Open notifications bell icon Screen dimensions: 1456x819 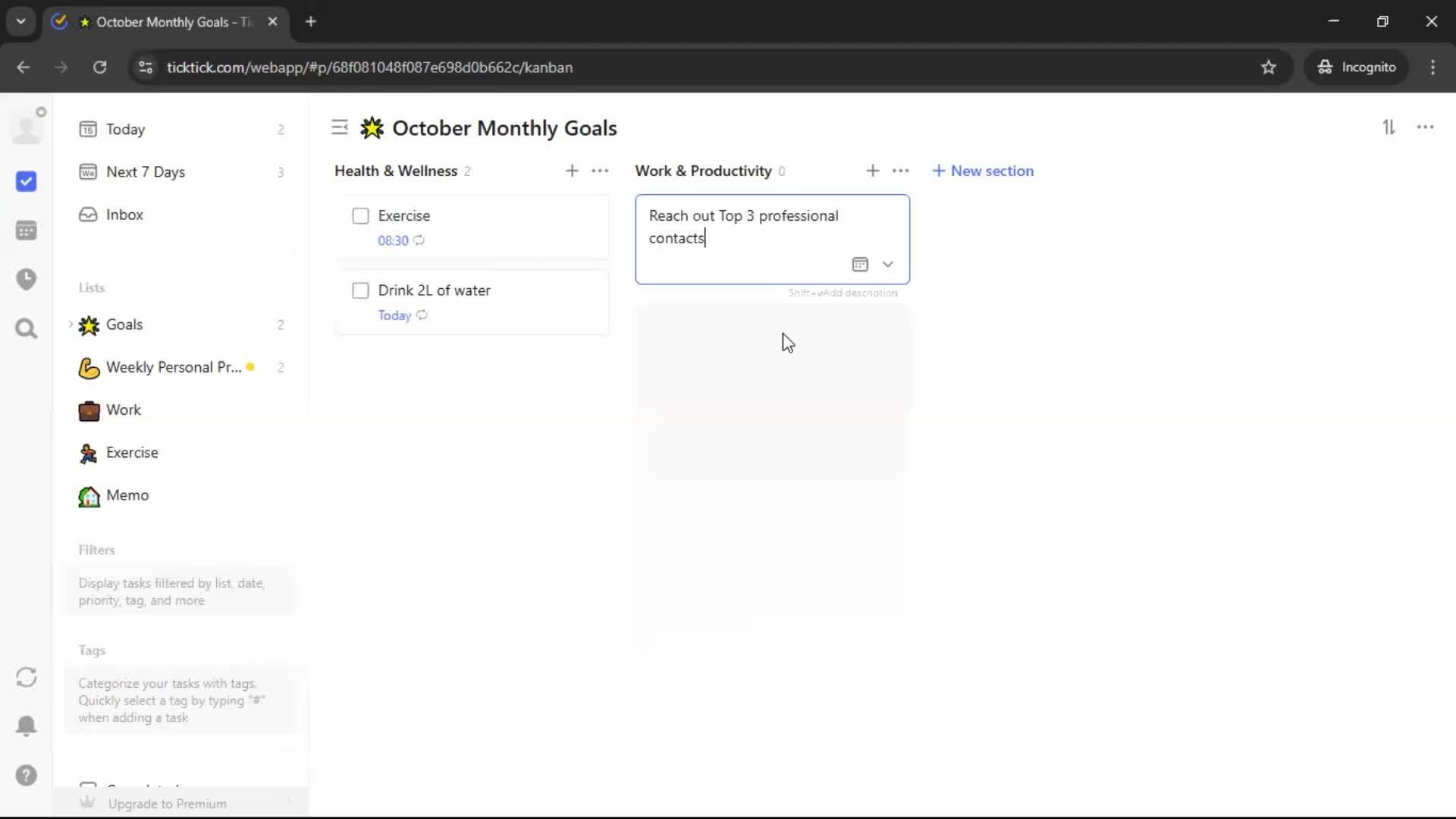(26, 726)
